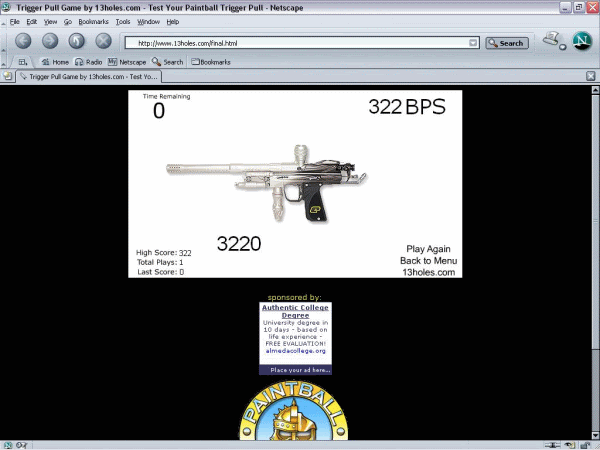The width and height of the screenshot is (600, 450).
Task: Click inside the URL address field
Action: click(297, 43)
